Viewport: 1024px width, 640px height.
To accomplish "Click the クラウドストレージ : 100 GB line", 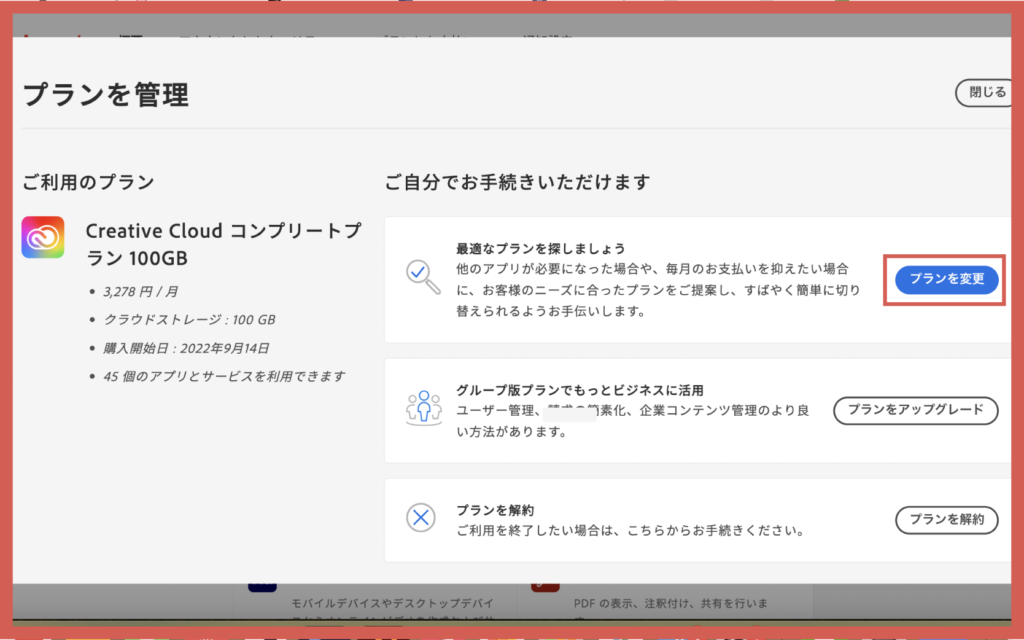I will 189,319.
